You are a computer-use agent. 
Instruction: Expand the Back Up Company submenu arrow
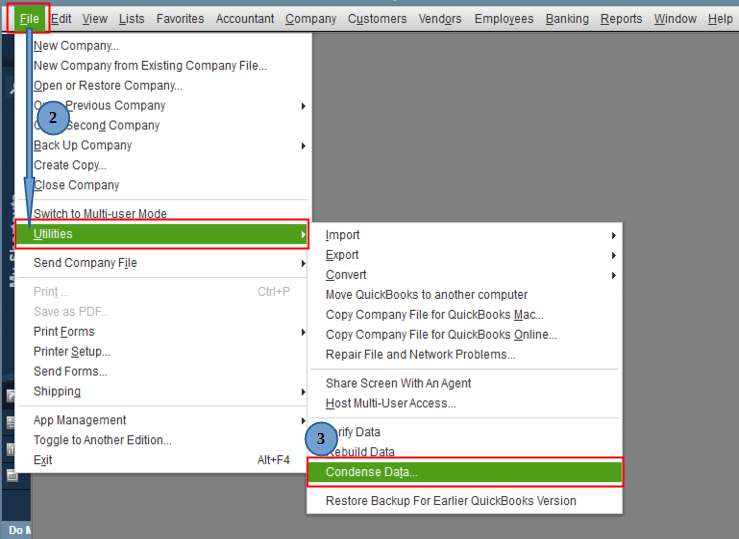(304, 146)
